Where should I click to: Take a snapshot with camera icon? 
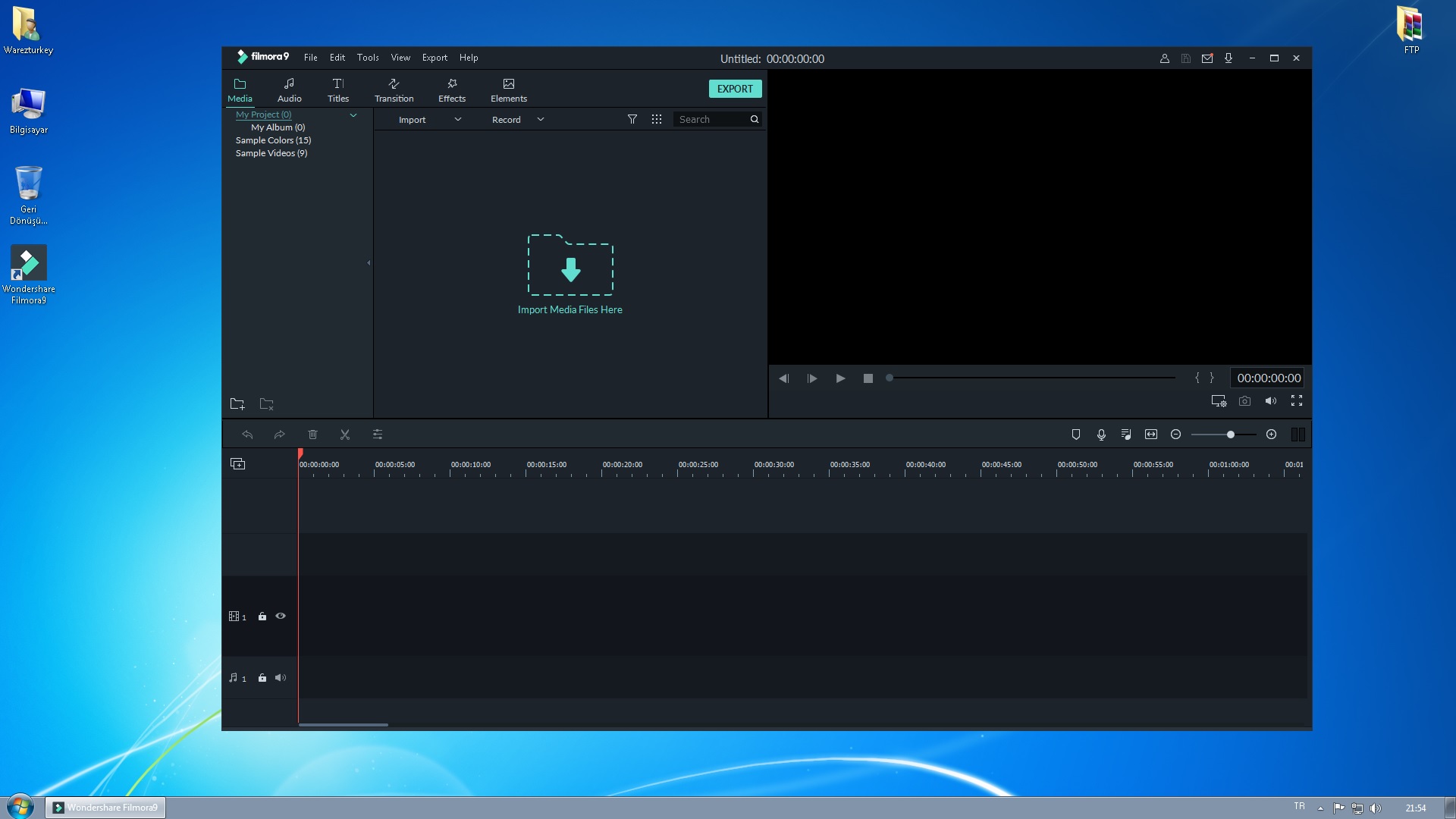point(1244,401)
